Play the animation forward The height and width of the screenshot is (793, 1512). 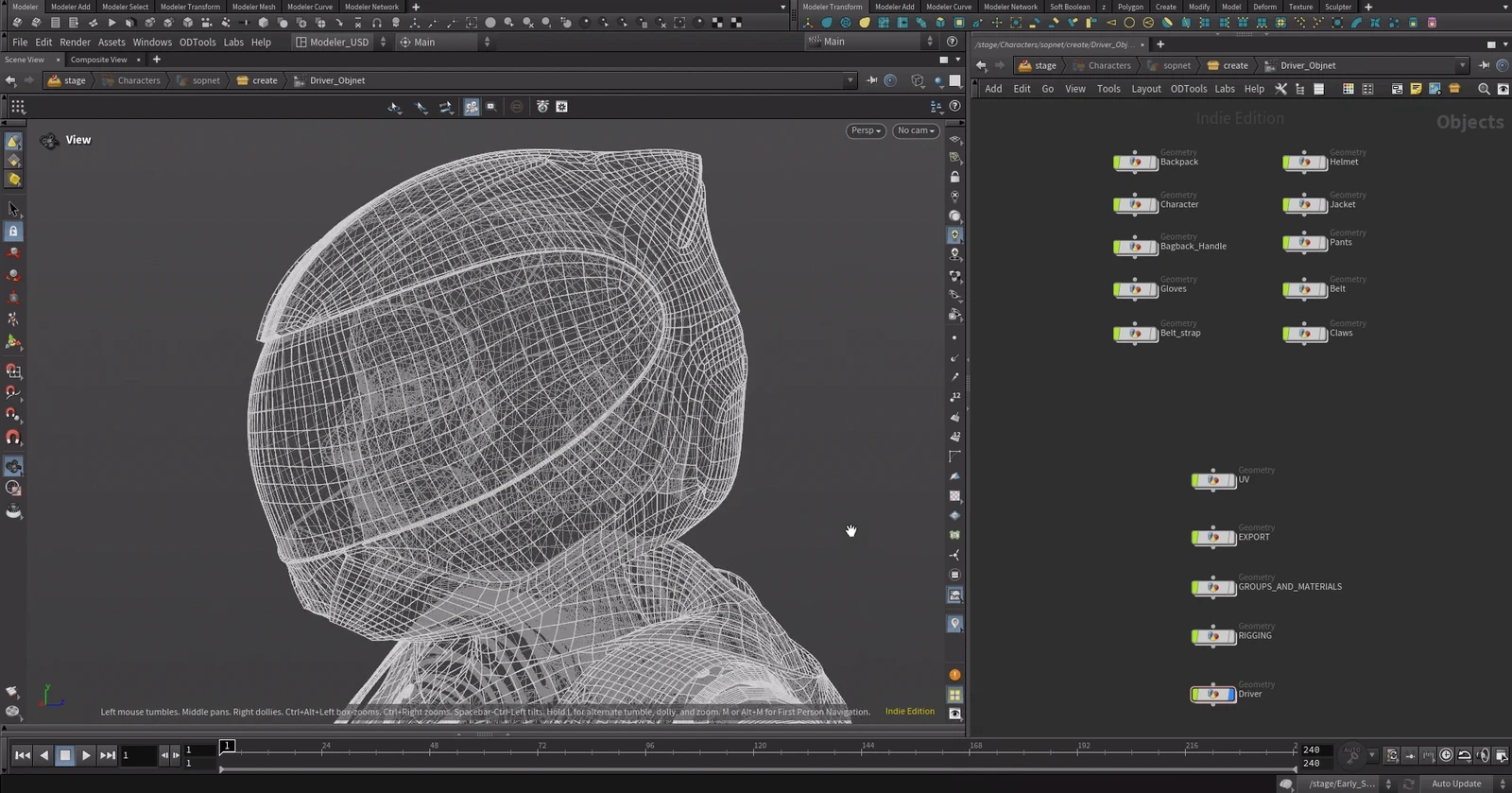click(x=86, y=755)
